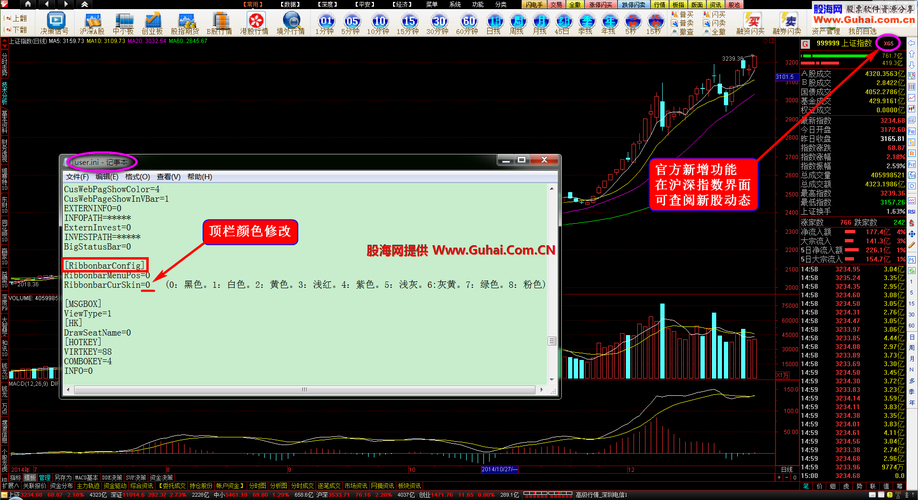Screen dimensions: 918x500
Task: Click Notepad horizontal scrollbar thumb
Action: click(304, 389)
